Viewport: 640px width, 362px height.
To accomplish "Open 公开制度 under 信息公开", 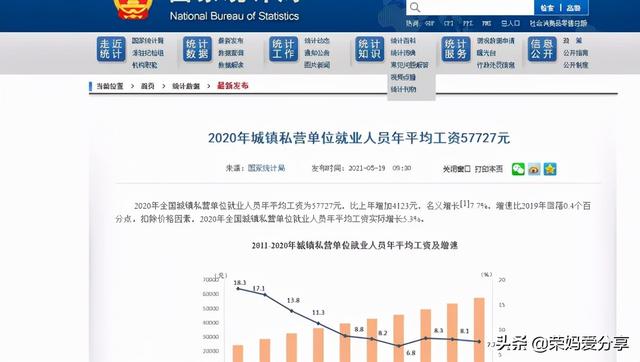I will coord(576,65).
